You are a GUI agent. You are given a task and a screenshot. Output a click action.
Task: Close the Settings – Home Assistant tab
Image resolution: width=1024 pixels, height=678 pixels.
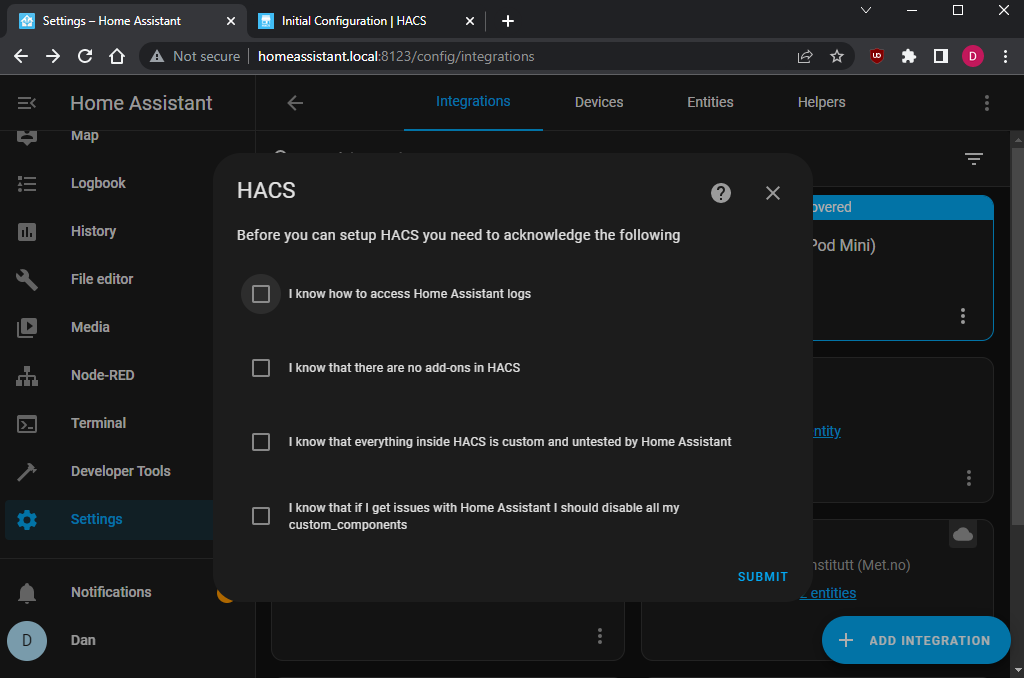pos(231,21)
